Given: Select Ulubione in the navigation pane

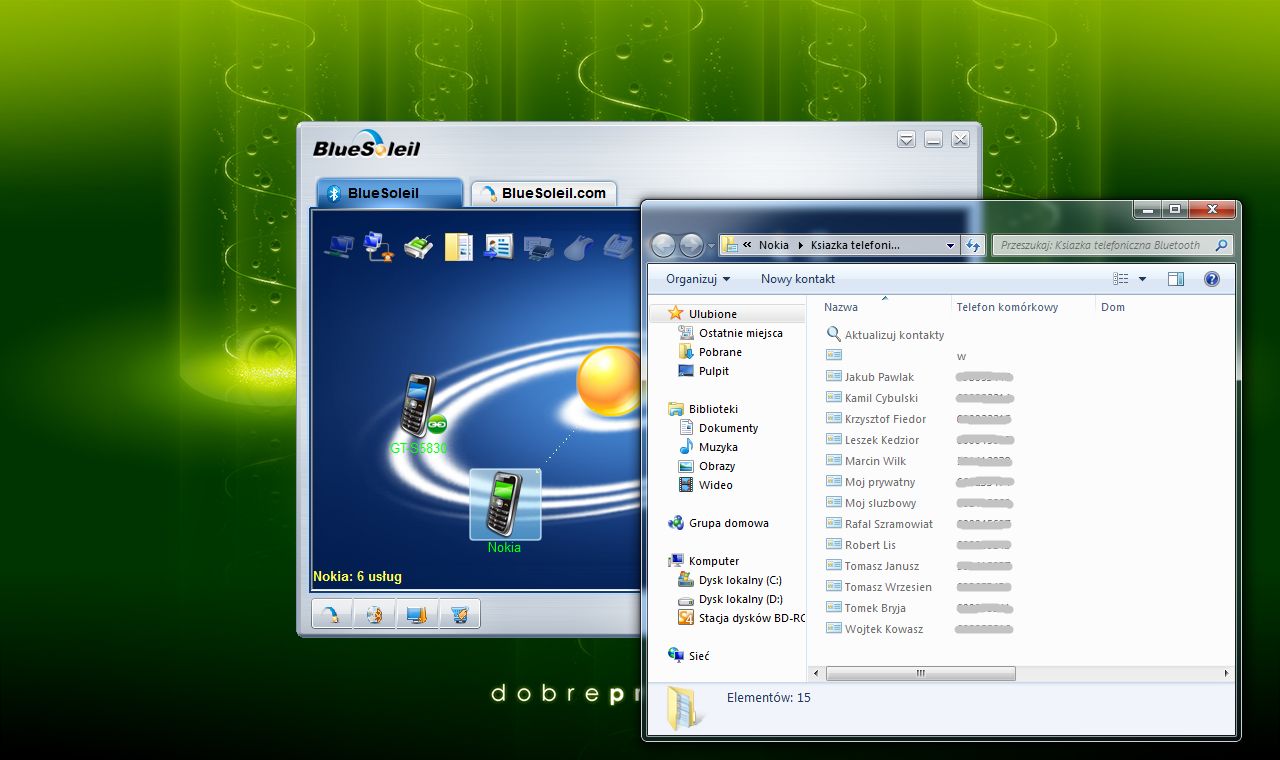Looking at the screenshot, I should tap(712, 314).
